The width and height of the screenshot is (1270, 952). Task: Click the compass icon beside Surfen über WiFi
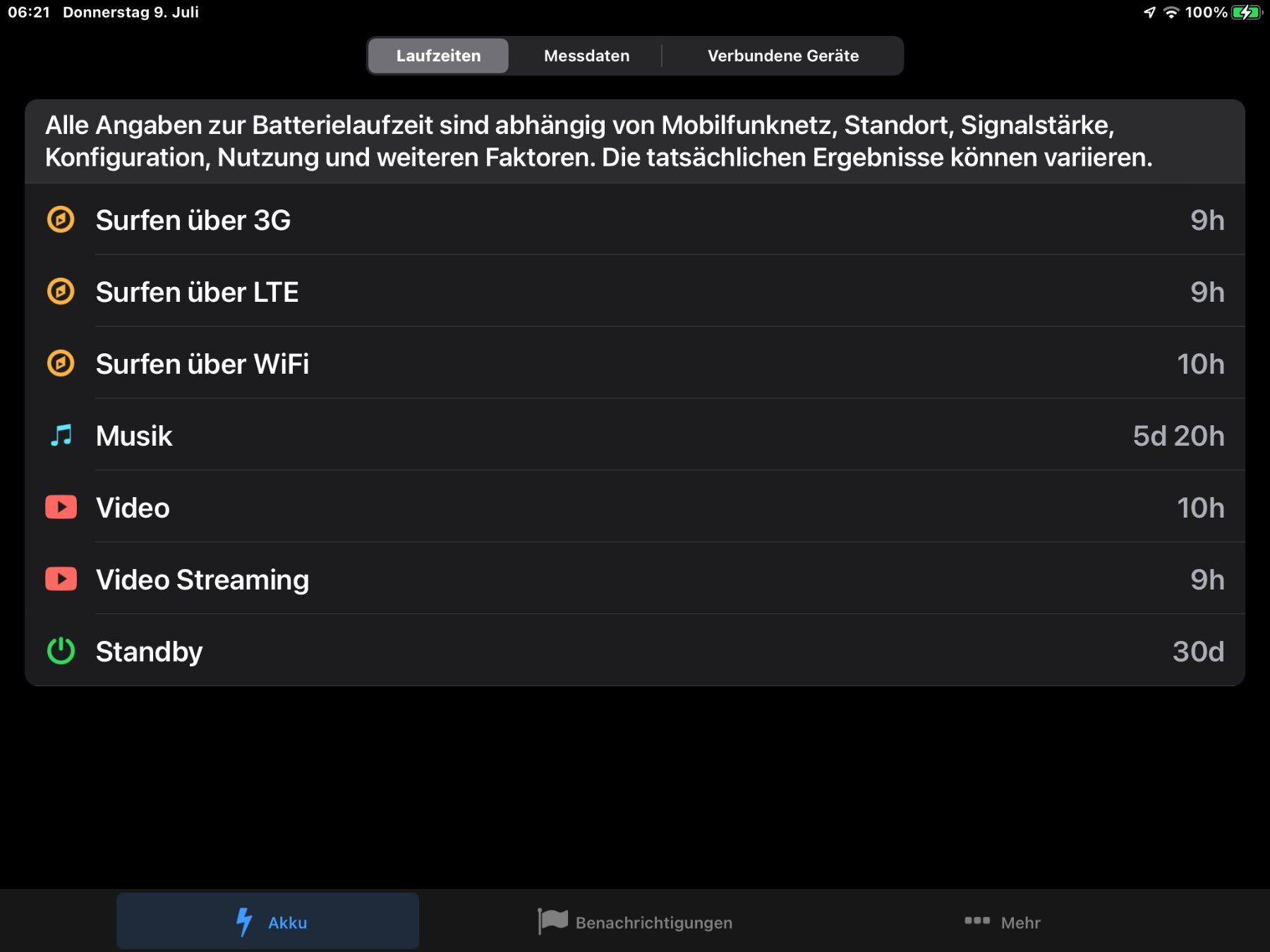[61, 363]
